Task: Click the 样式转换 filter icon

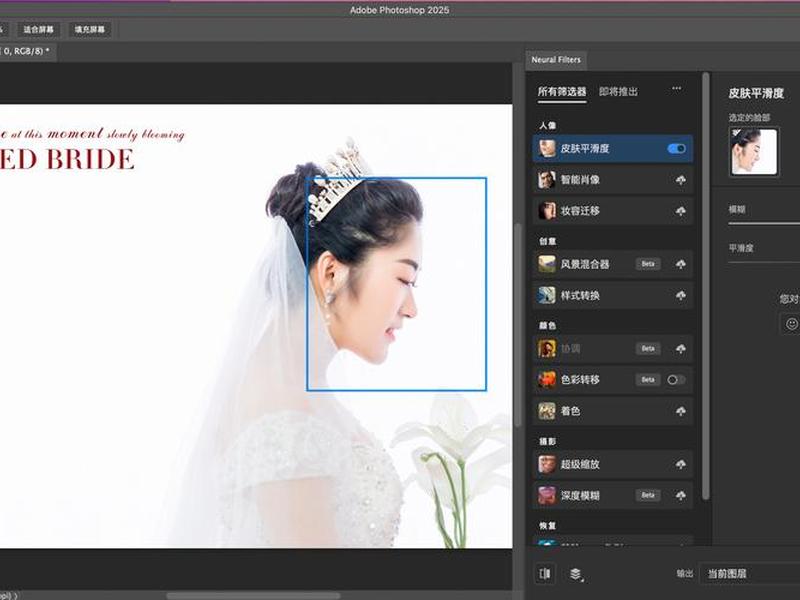Action: [x=547, y=295]
